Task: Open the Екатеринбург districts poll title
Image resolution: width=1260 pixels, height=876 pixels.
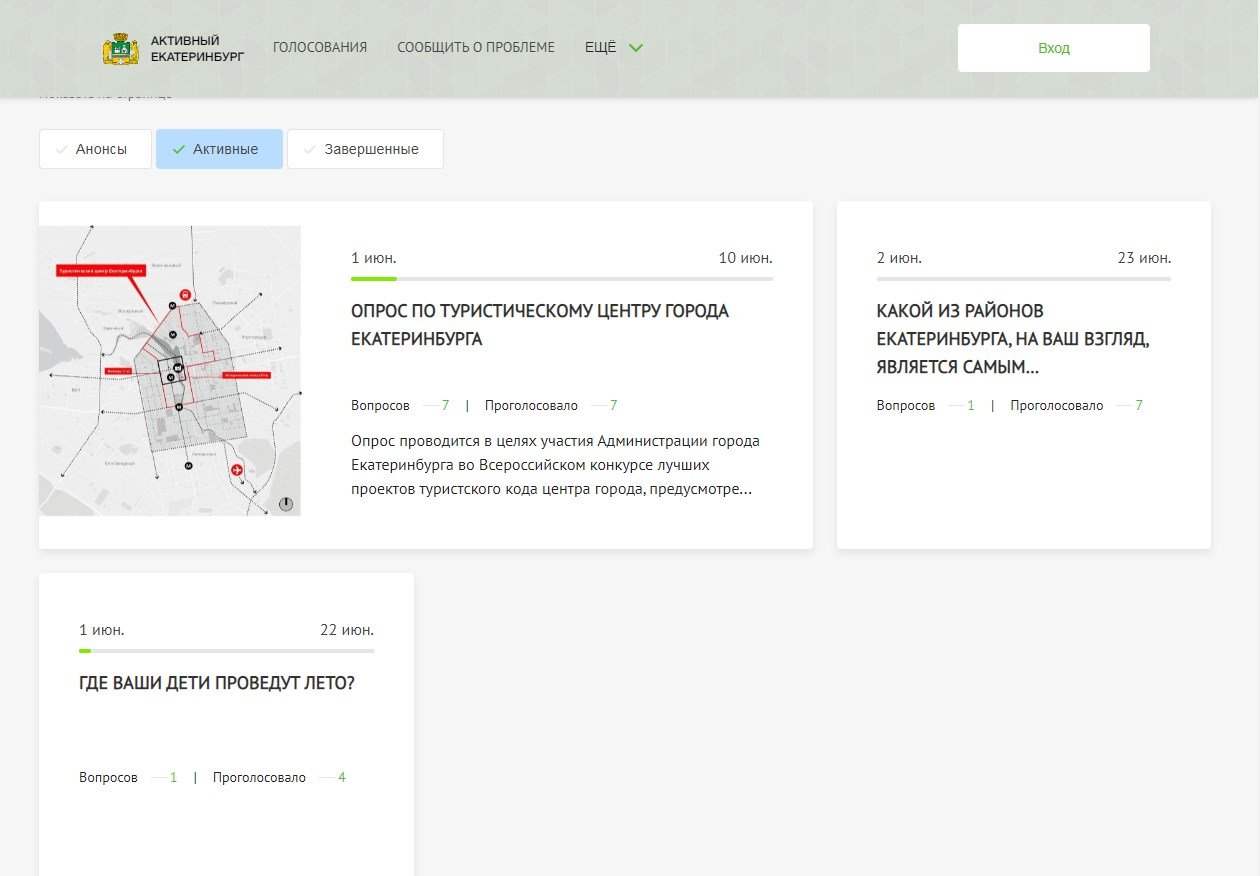Action: [1012, 339]
